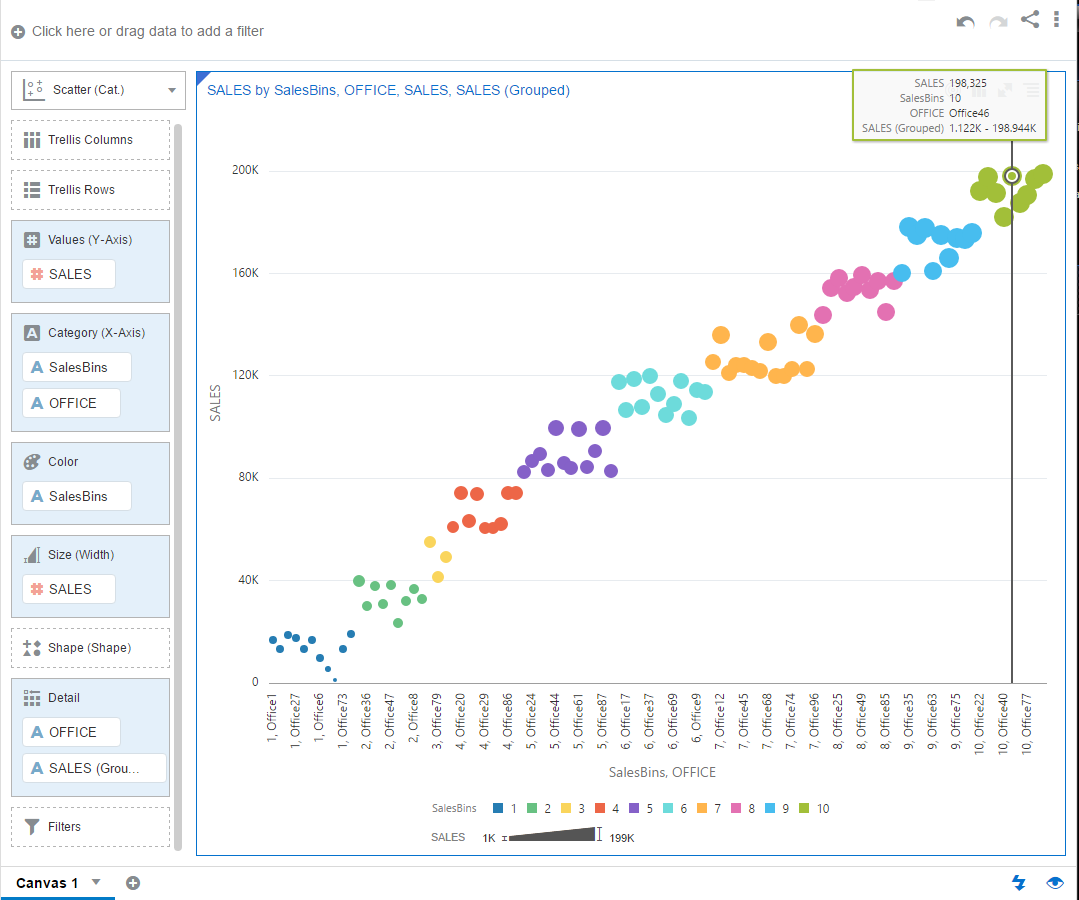This screenshot has height=900, width=1079.
Task: Click the legend swatch for SalesBins 7
Action: (702, 808)
